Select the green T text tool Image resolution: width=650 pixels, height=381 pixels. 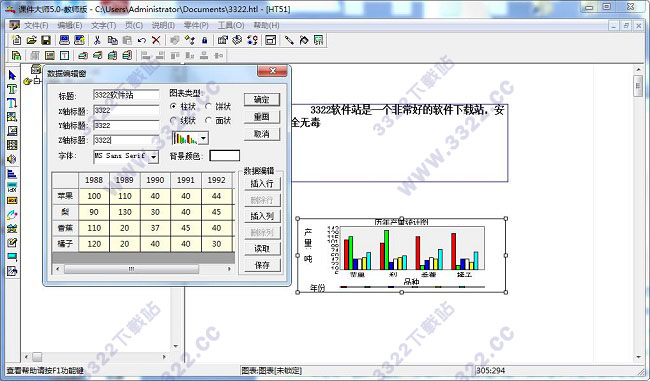click(12, 89)
